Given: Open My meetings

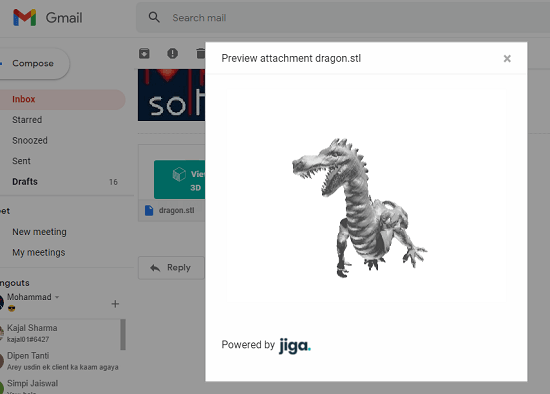Looking at the screenshot, I should (x=39, y=253).
